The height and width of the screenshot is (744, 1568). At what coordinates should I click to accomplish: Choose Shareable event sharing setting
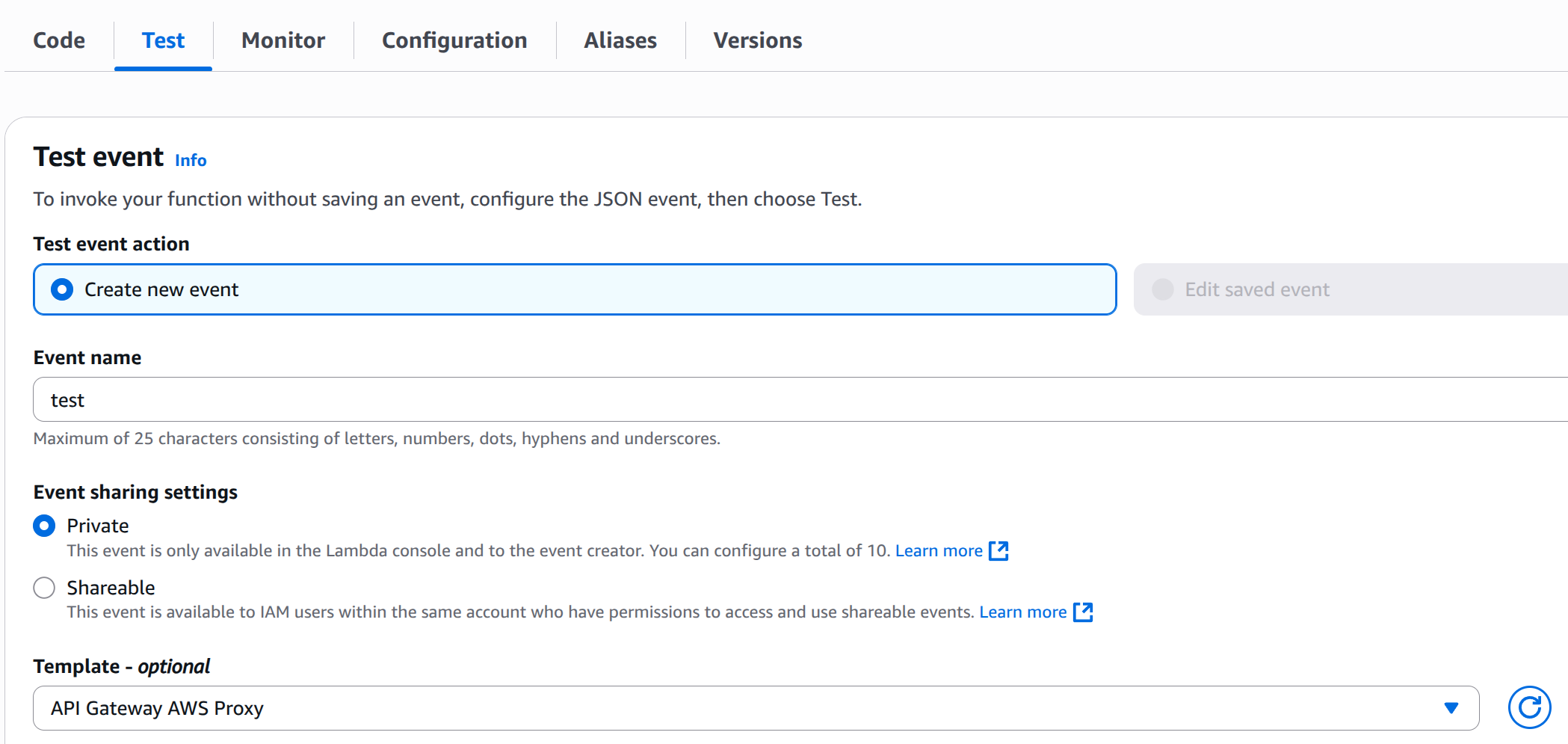(x=44, y=588)
